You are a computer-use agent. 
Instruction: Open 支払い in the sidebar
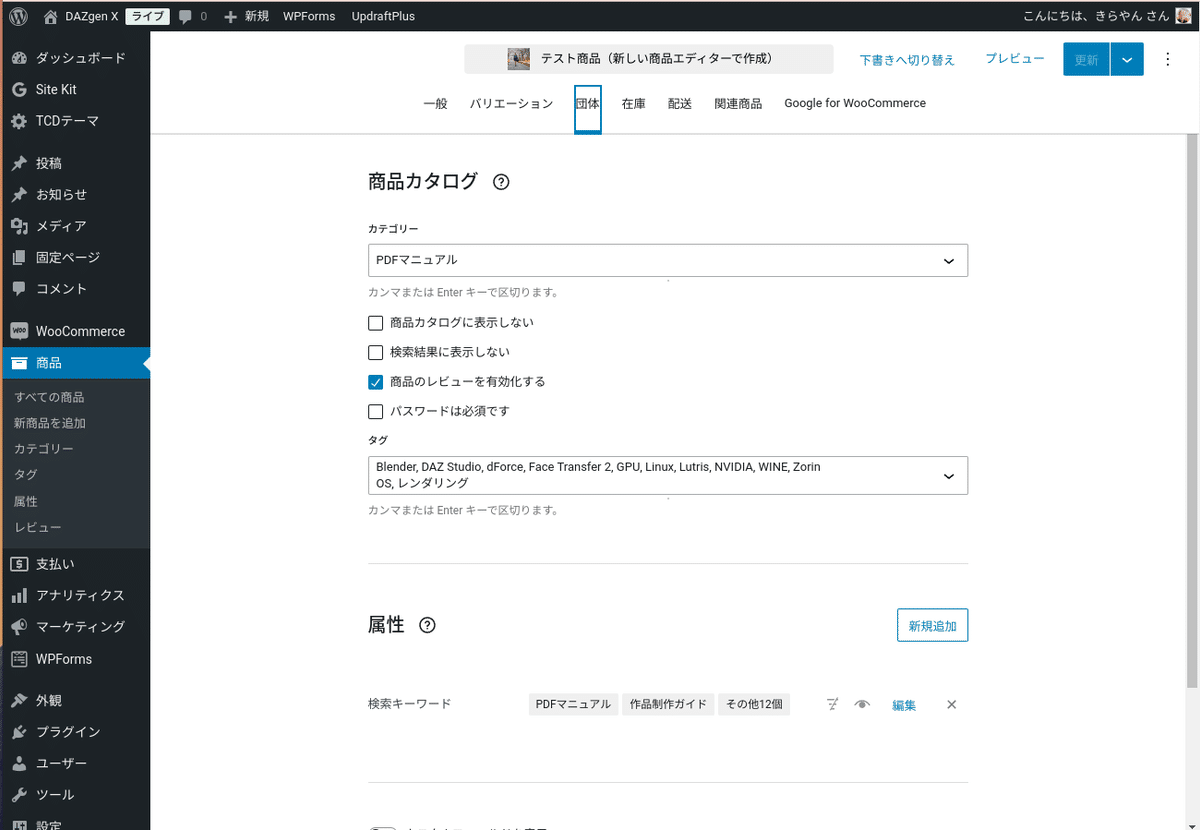coord(75,564)
